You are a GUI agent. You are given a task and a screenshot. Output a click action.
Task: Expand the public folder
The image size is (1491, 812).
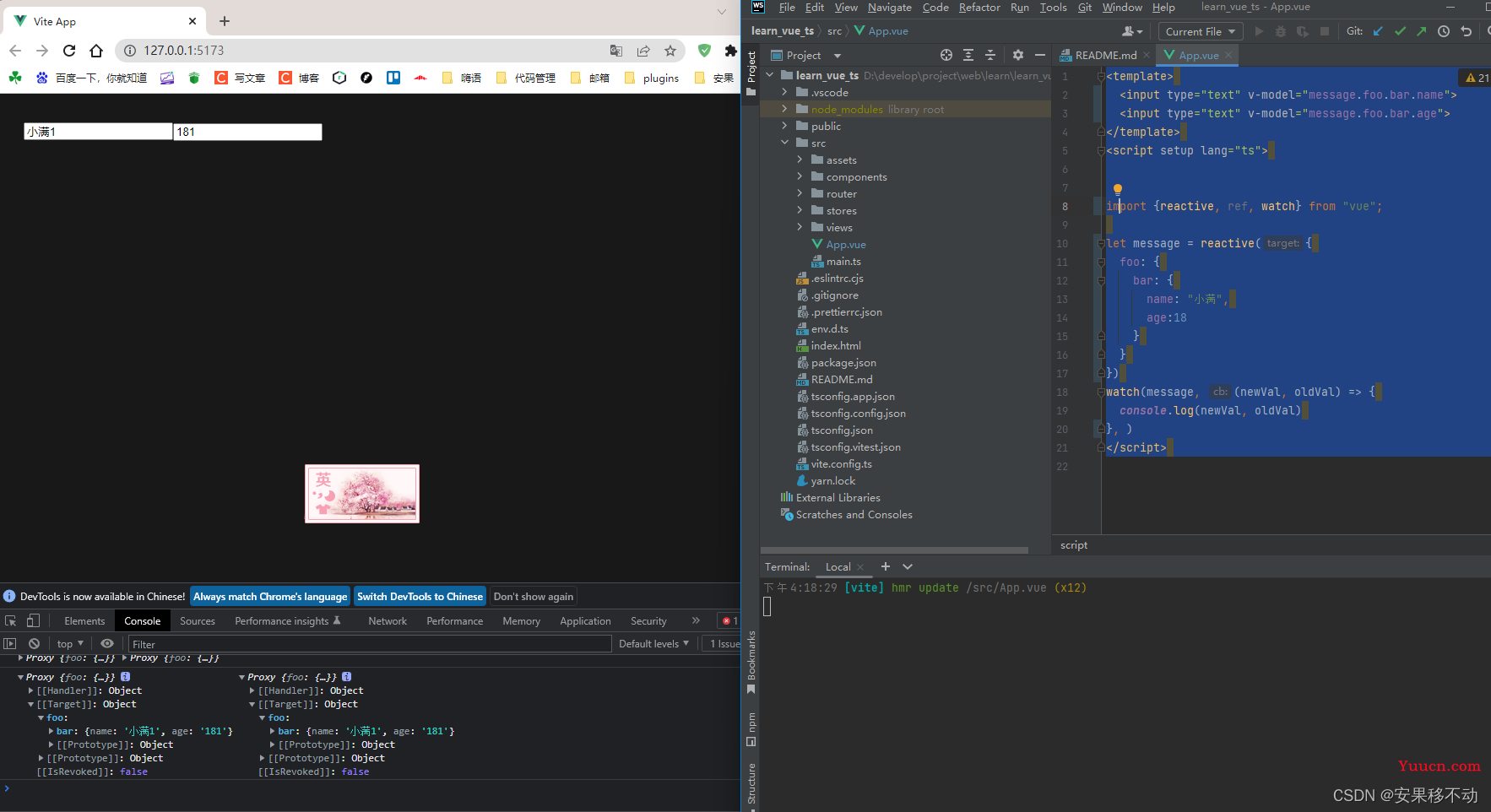(x=784, y=126)
